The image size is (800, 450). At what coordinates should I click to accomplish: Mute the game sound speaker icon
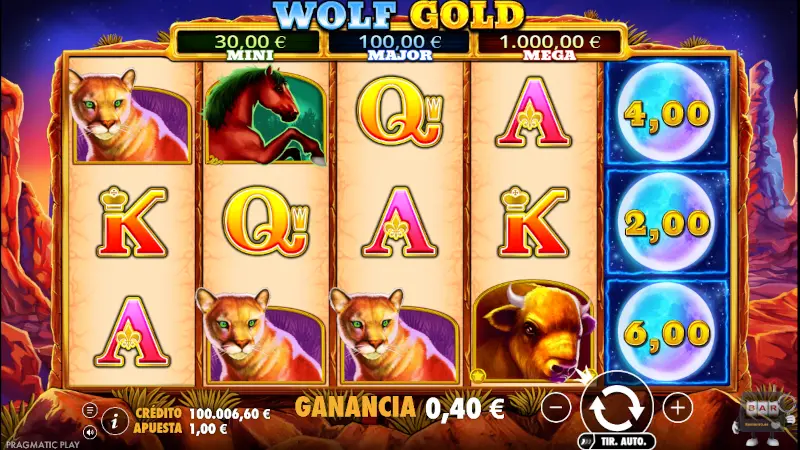(x=90, y=433)
